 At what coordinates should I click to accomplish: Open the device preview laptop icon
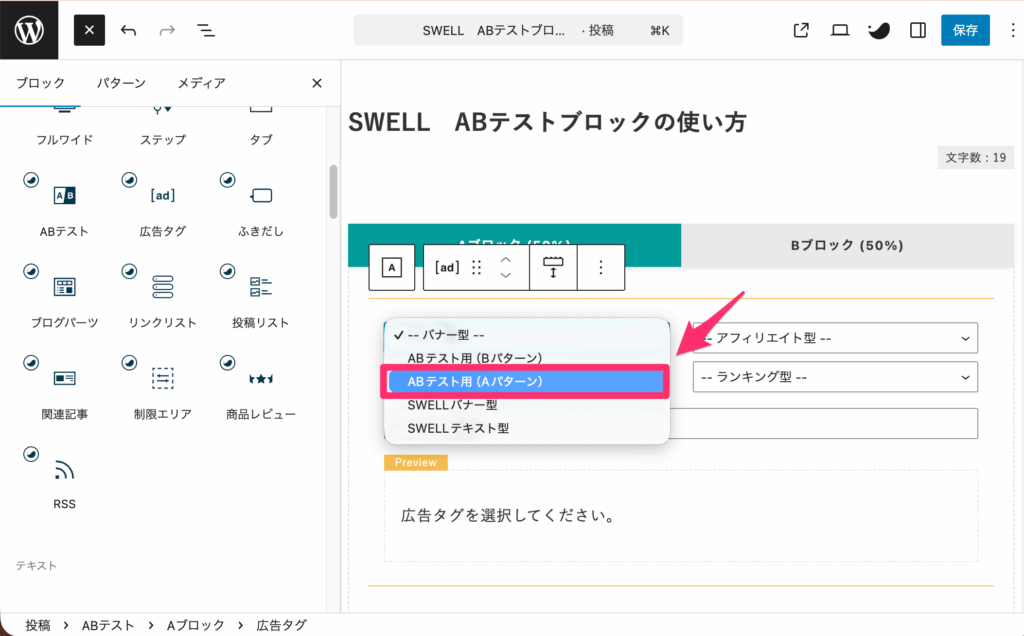coord(839,30)
